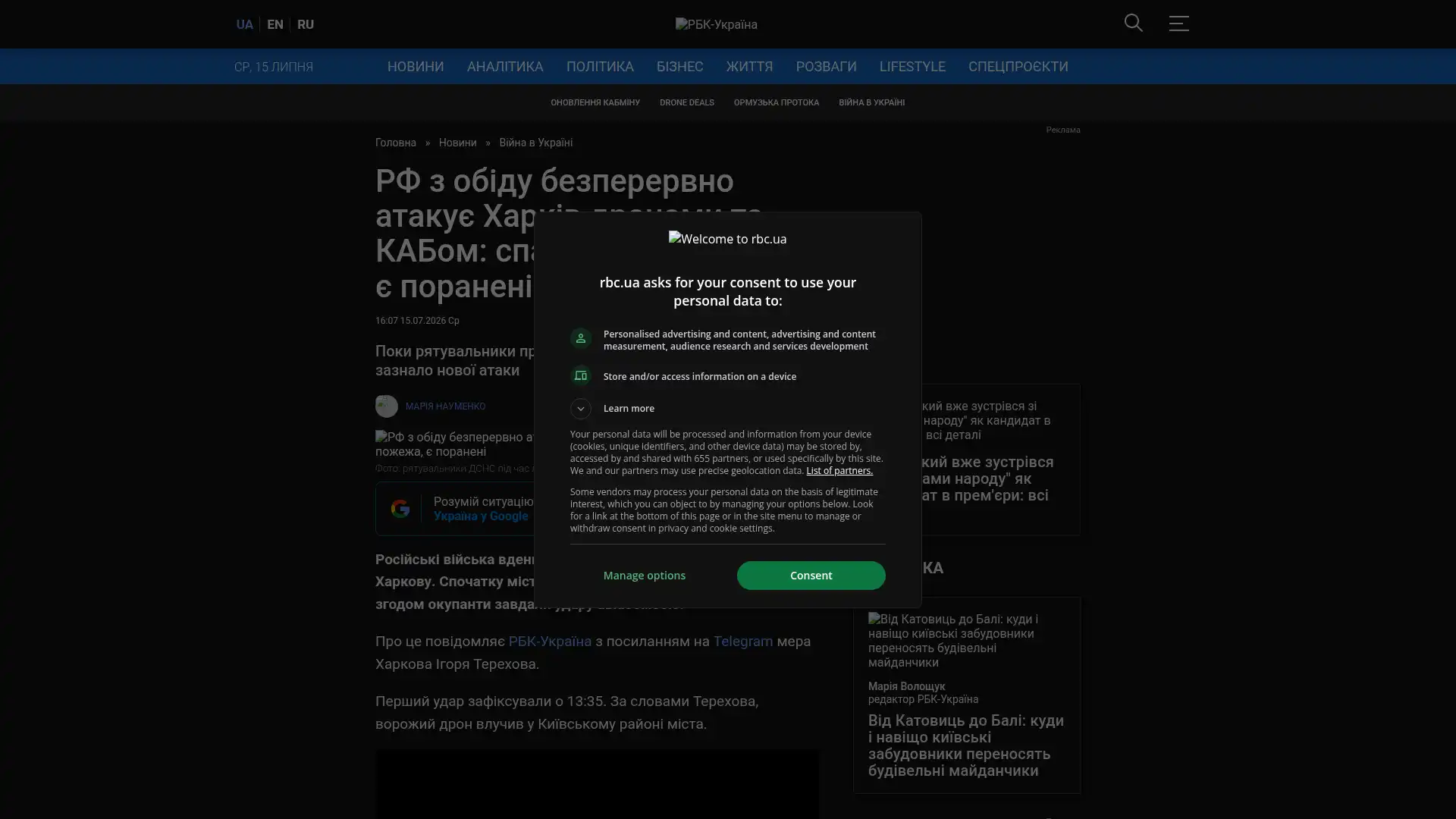Open author page МАРІЯ НАУМЕНКО

coord(445,406)
